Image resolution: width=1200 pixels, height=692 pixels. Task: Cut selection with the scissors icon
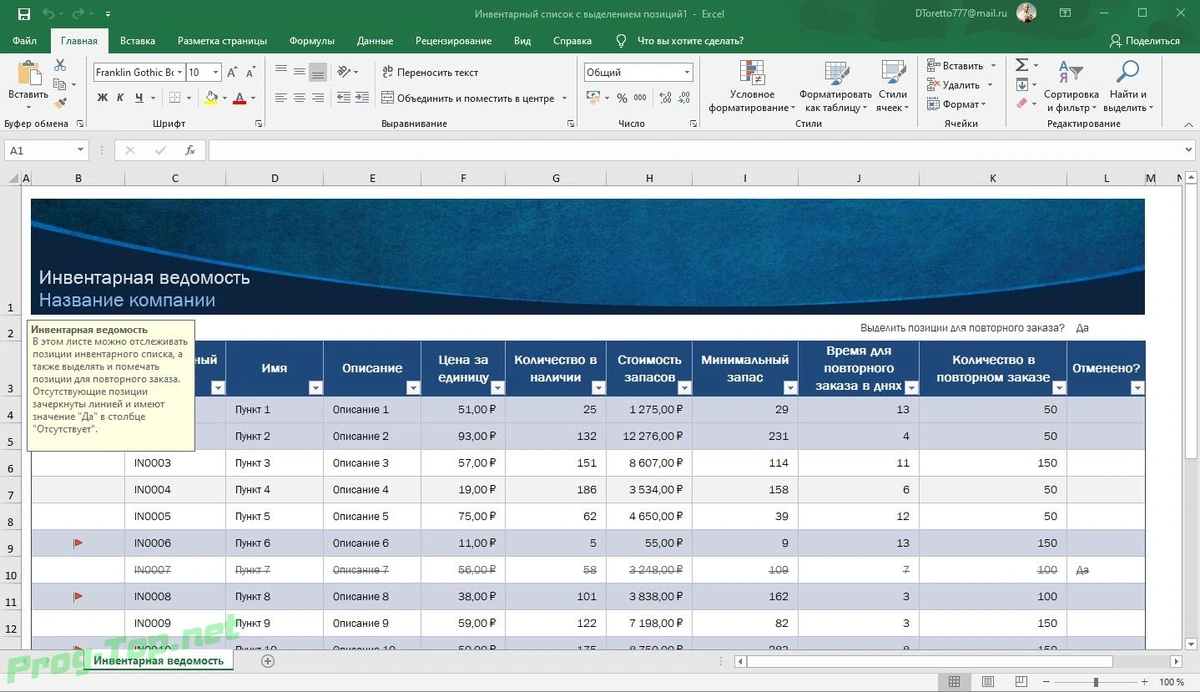point(60,64)
